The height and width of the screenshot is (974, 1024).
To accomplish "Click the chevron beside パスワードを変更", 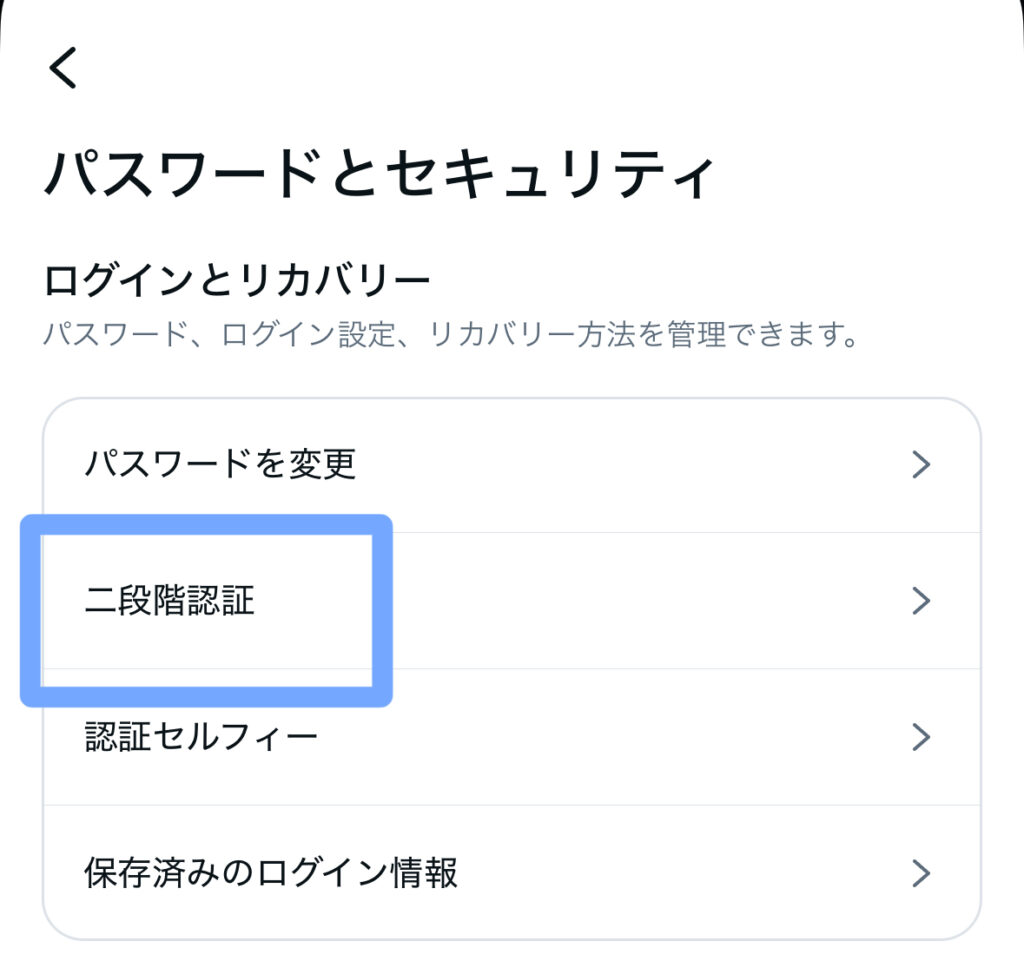I will pyautogui.click(x=921, y=464).
